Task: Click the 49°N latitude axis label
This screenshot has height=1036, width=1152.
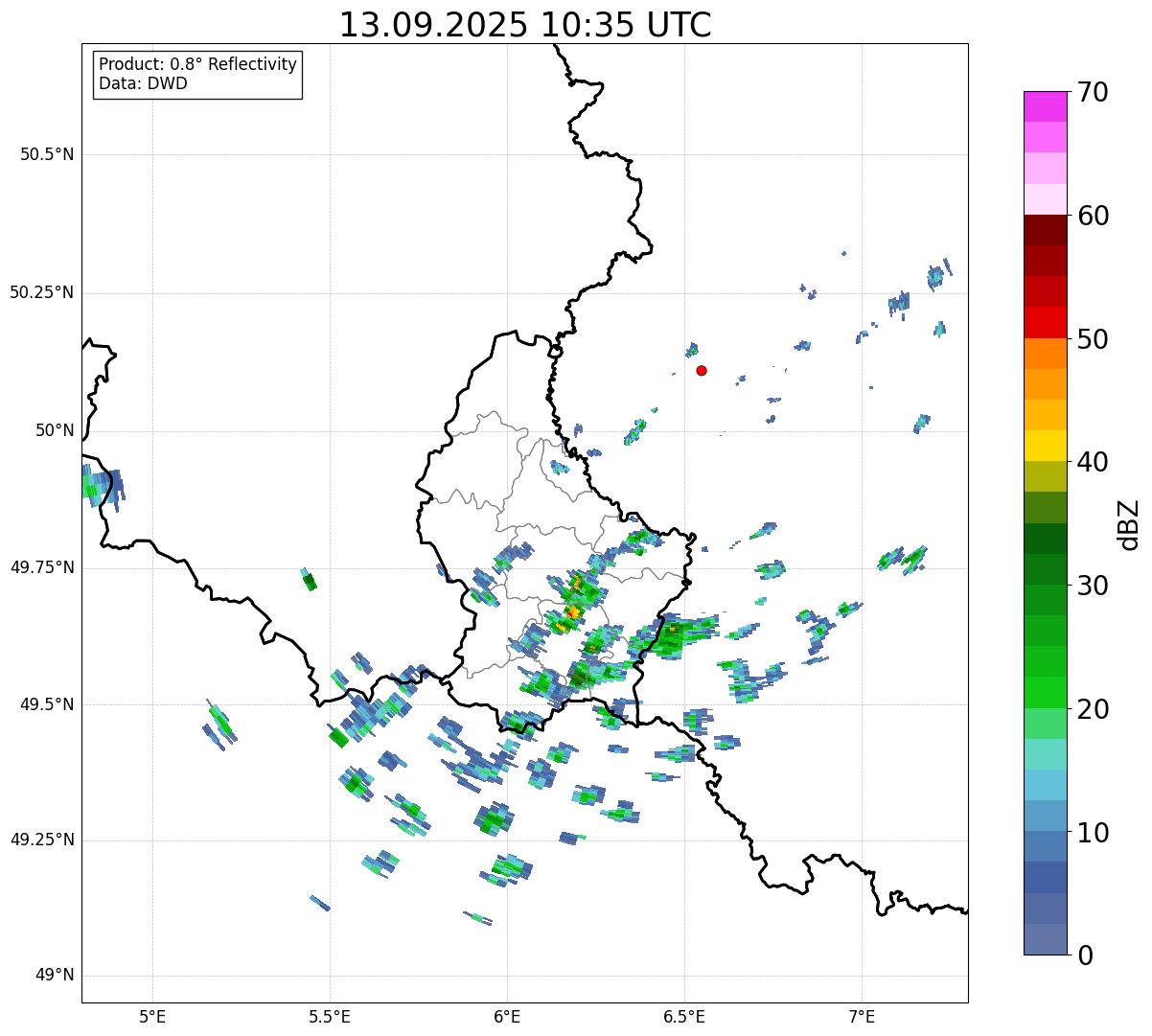Action: 54,976
